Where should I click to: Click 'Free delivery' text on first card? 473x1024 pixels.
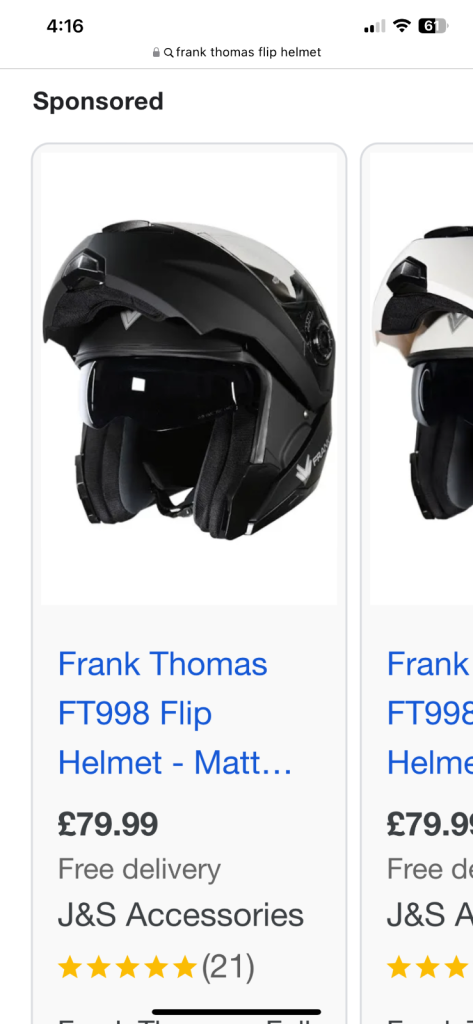coord(139,869)
